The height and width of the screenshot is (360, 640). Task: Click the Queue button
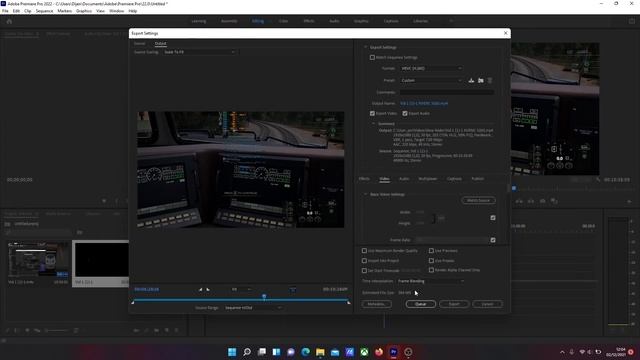tap(420, 304)
